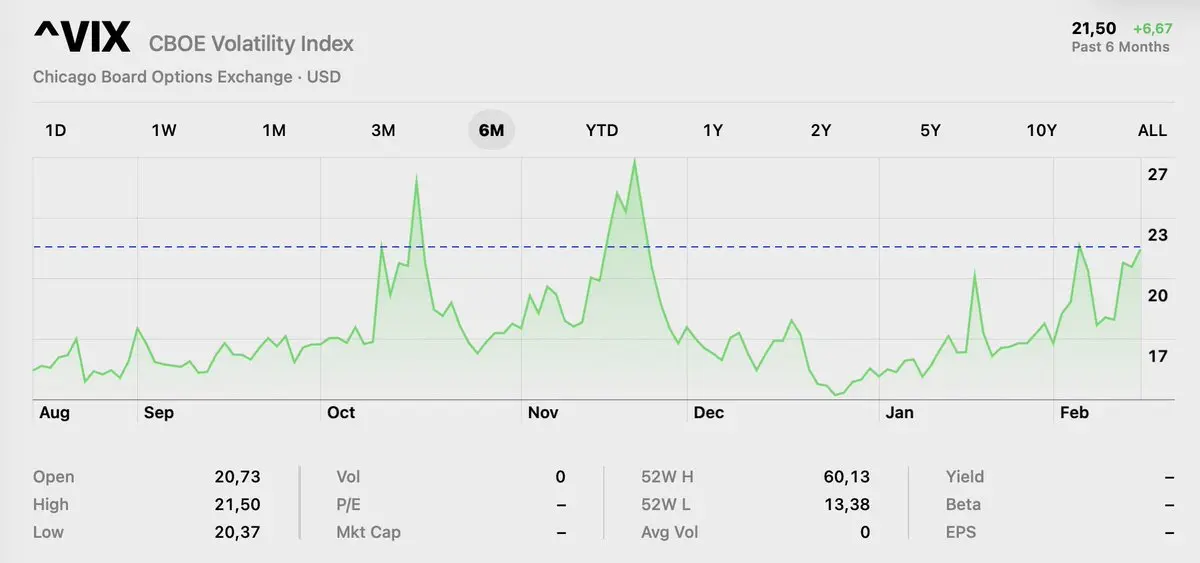The image size is (1200, 563).
Task: Click the 27 price axis label
Action: click(1157, 175)
